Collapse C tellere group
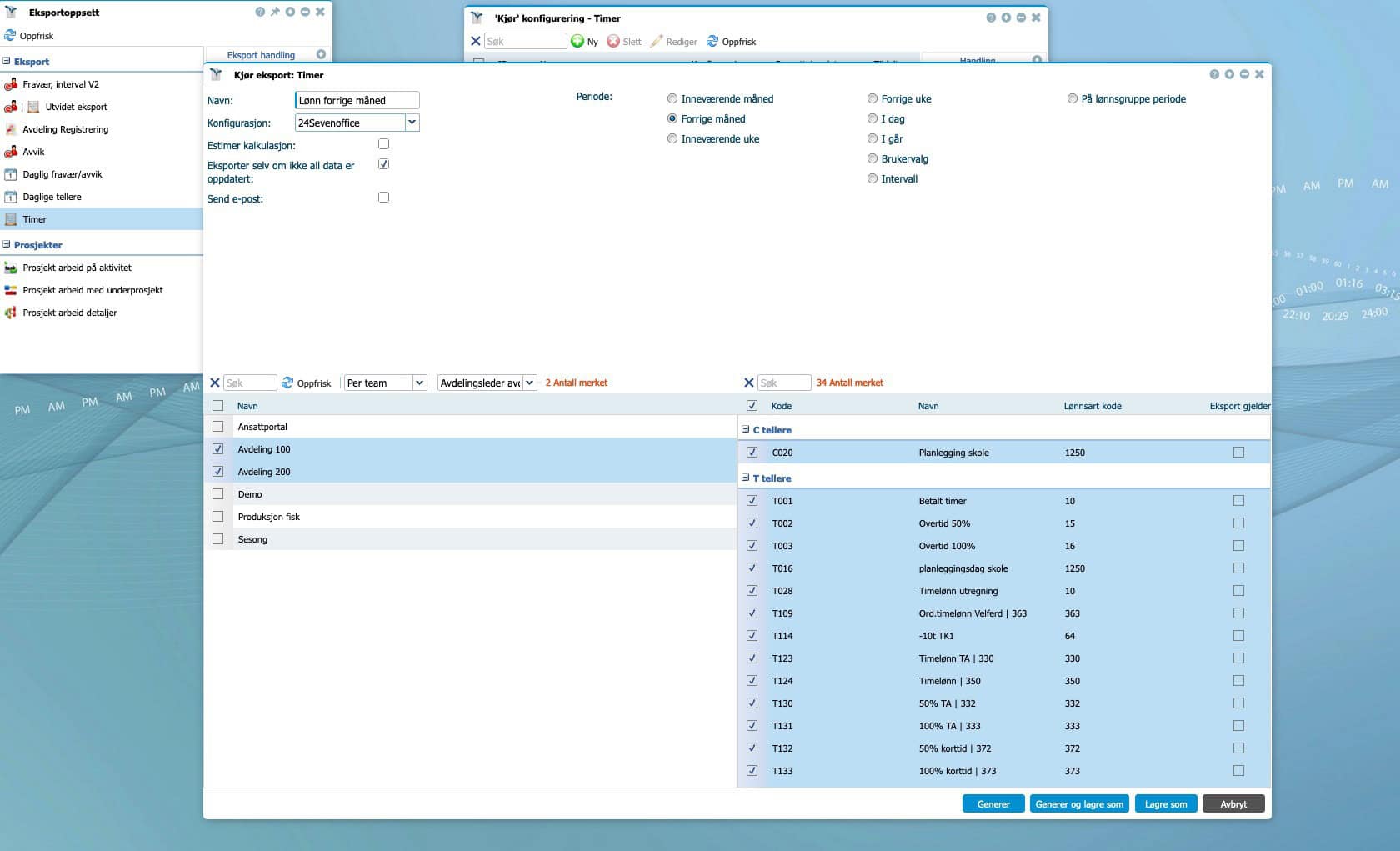This screenshot has height=851, width=1400. [x=745, y=429]
